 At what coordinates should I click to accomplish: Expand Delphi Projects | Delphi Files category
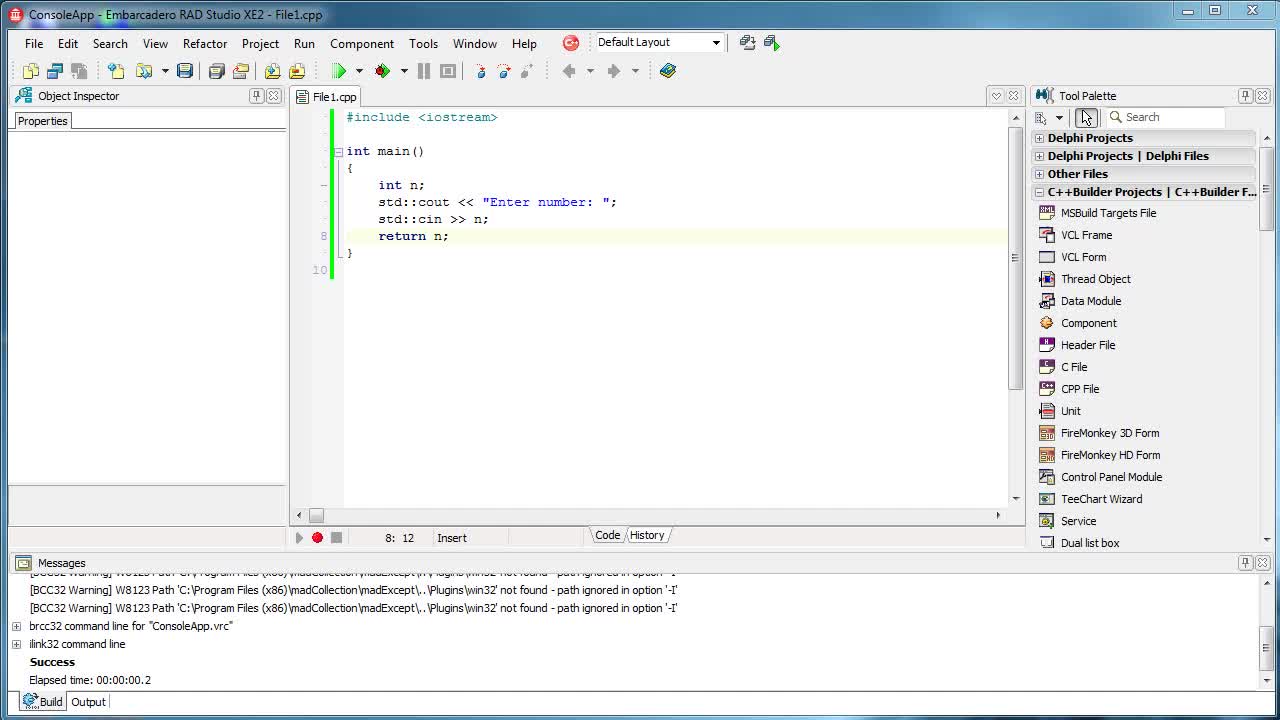tap(1039, 156)
